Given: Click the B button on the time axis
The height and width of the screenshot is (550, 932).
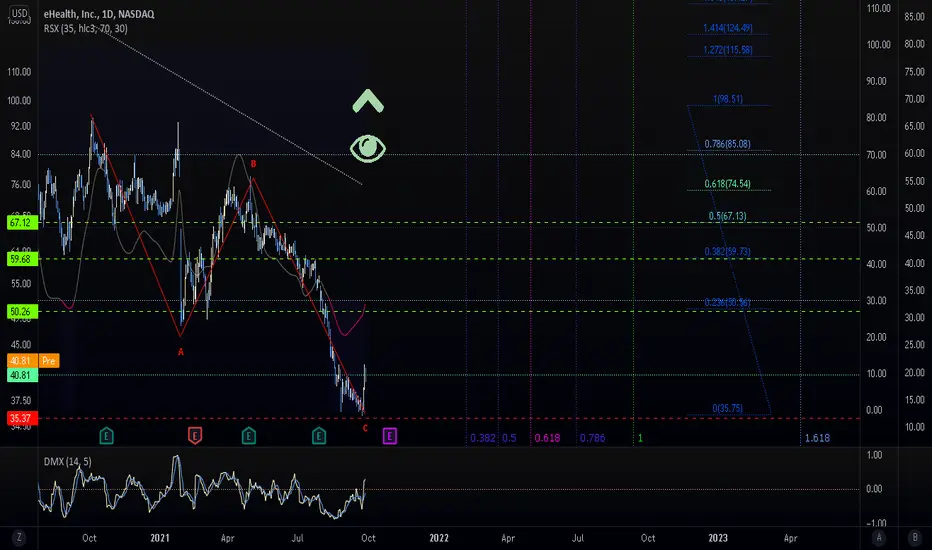Looking at the screenshot, I should 915,538.
